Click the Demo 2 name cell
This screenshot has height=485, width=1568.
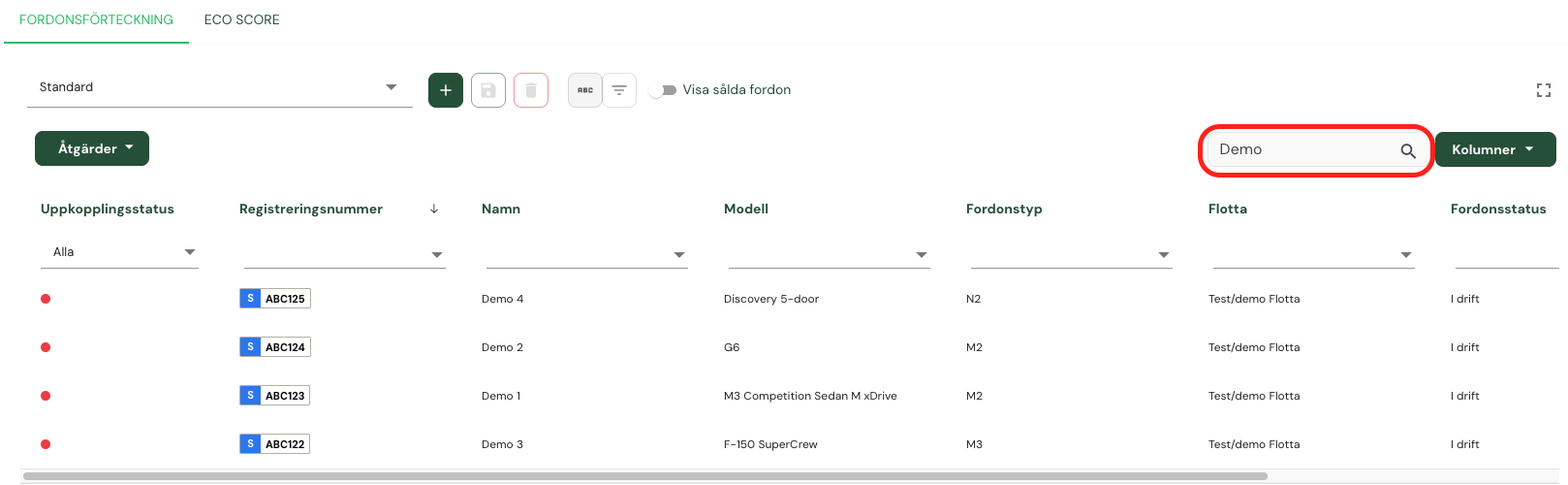click(502, 347)
